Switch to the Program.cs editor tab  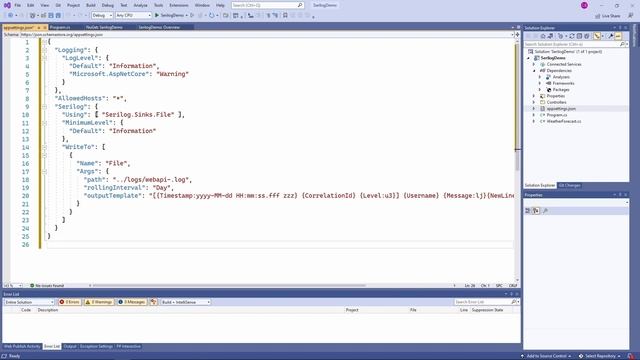[x=60, y=27]
